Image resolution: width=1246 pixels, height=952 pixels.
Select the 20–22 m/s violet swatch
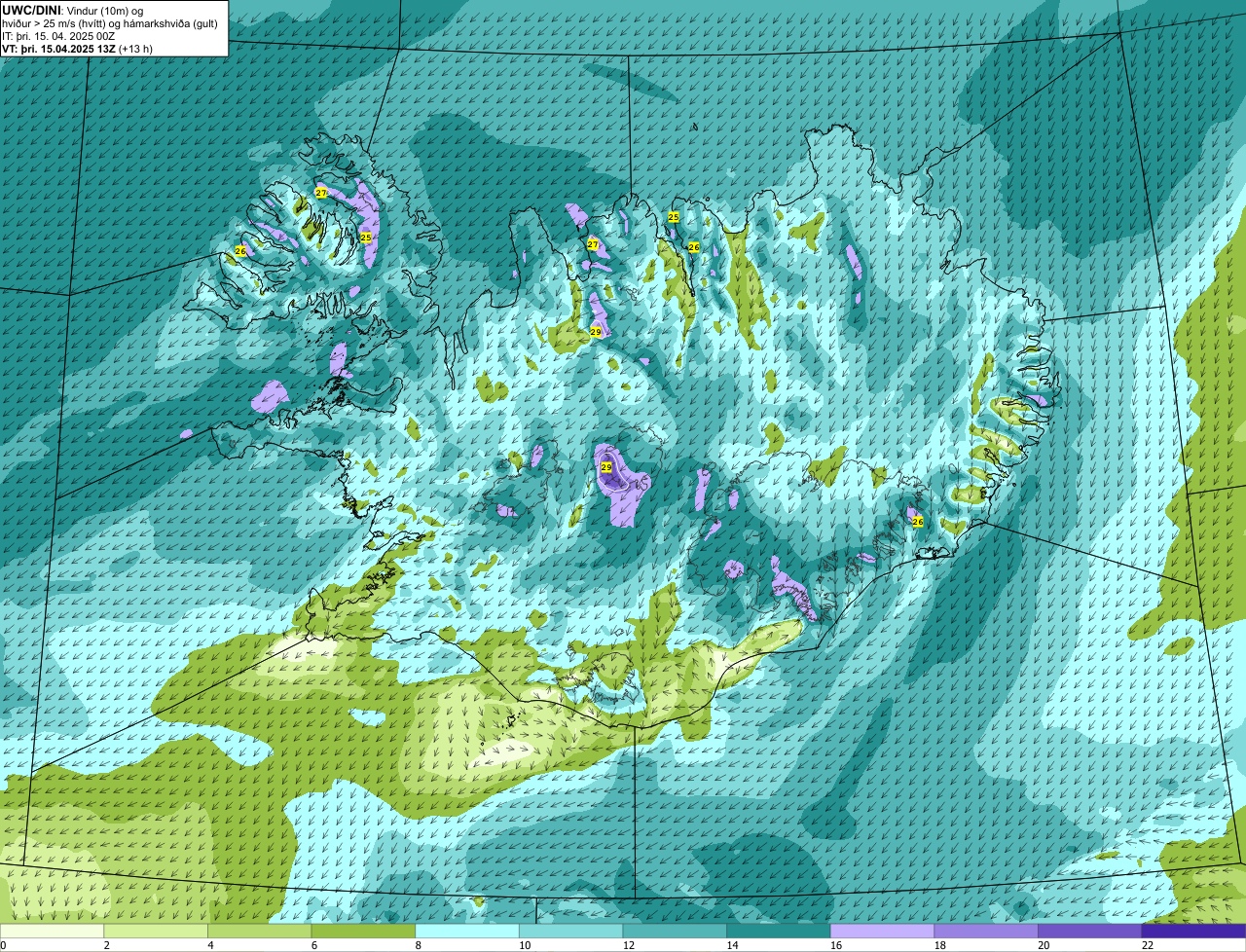pyautogui.click(x=1089, y=932)
